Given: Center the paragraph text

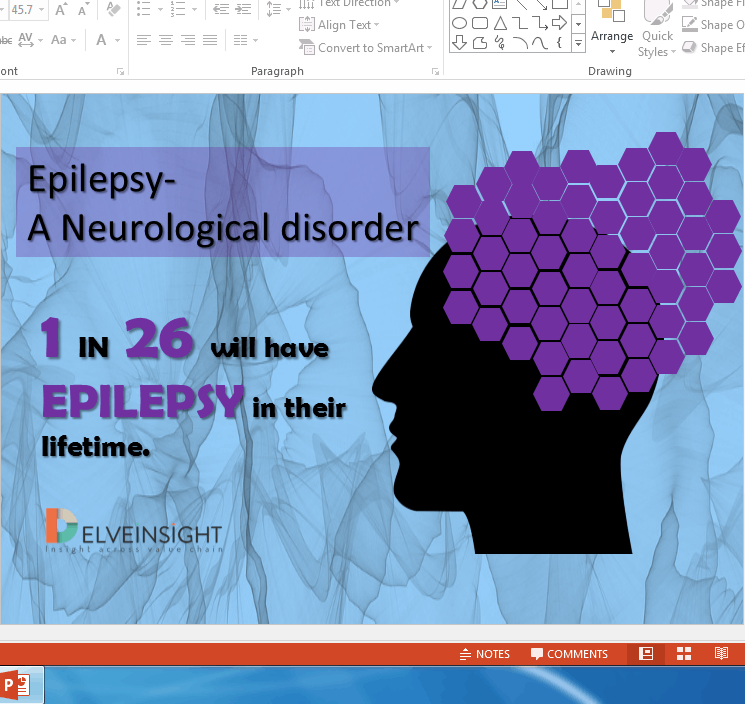Looking at the screenshot, I should click(166, 40).
